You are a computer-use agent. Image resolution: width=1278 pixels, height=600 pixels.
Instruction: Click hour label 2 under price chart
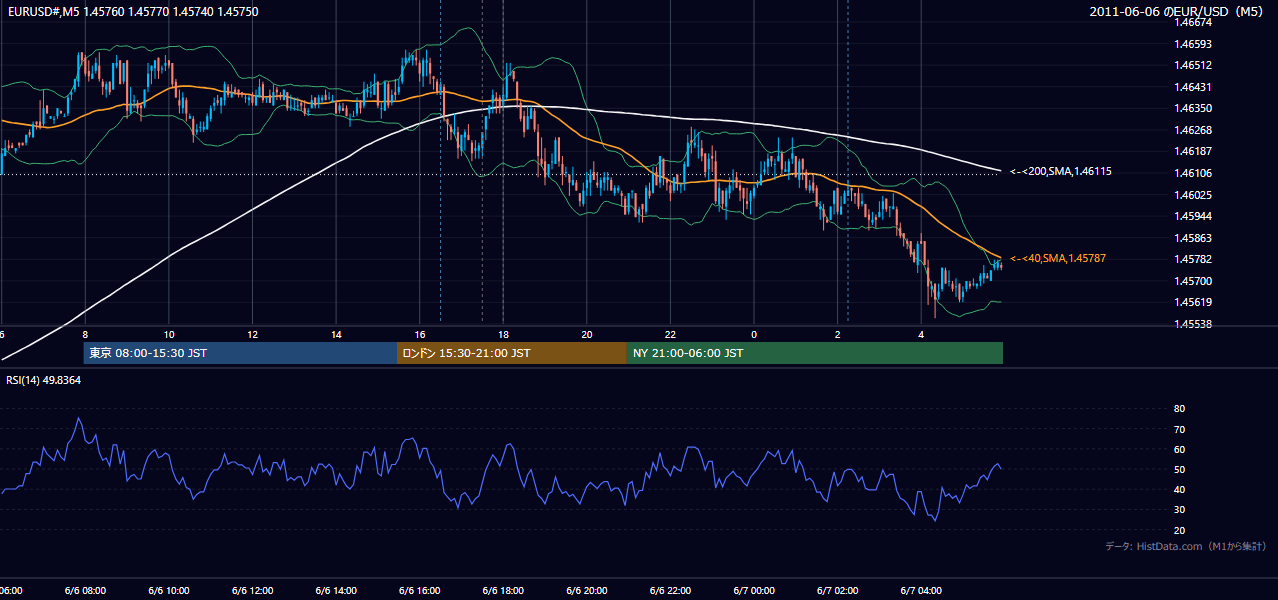click(838, 334)
